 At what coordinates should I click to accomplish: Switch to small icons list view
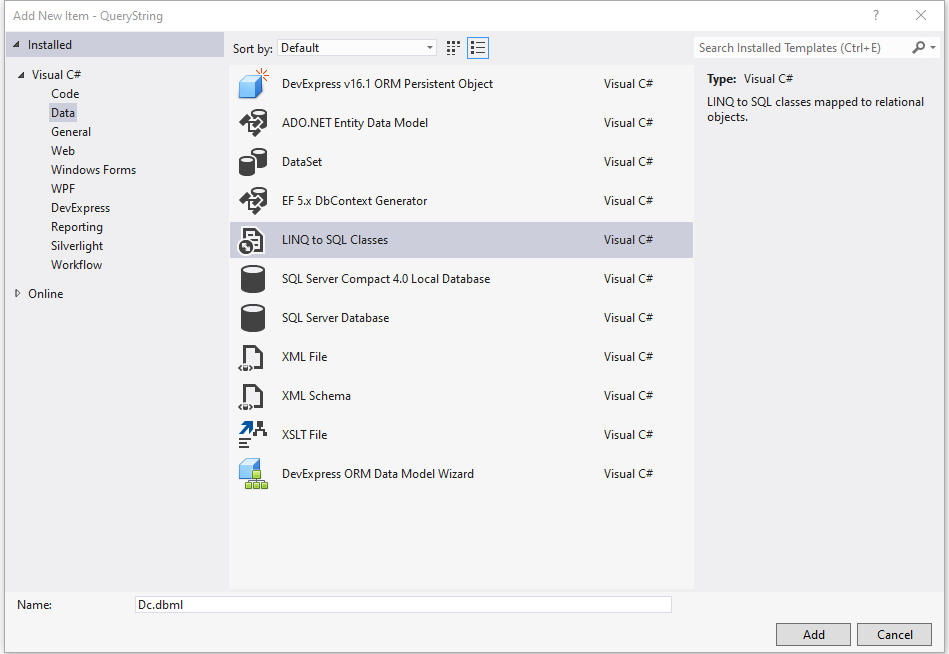coord(478,48)
